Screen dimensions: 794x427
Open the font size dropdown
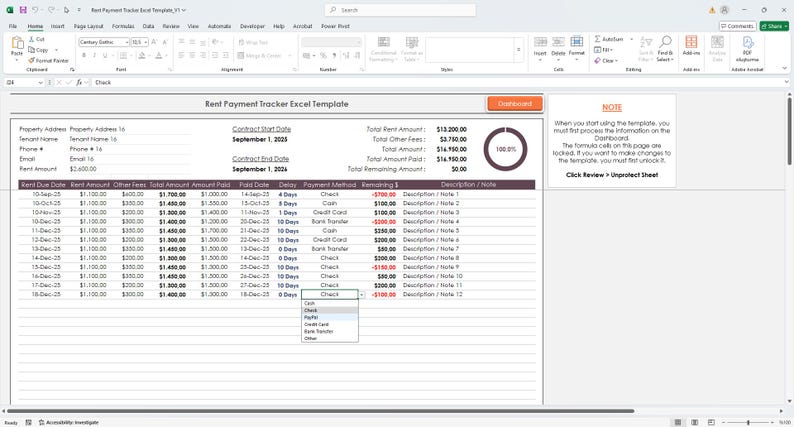(146, 43)
